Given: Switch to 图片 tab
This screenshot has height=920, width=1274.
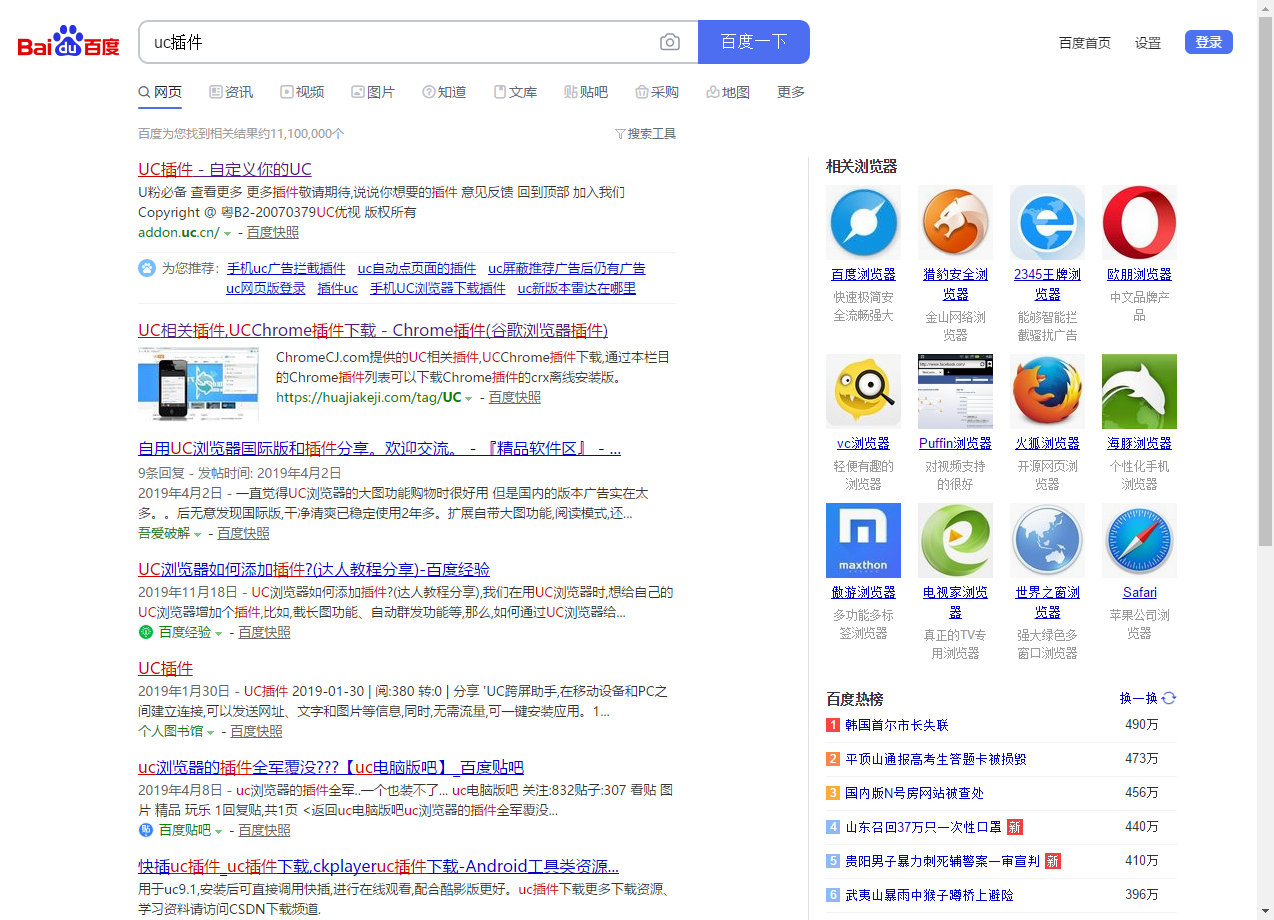Looking at the screenshot, I should [373, 92].
